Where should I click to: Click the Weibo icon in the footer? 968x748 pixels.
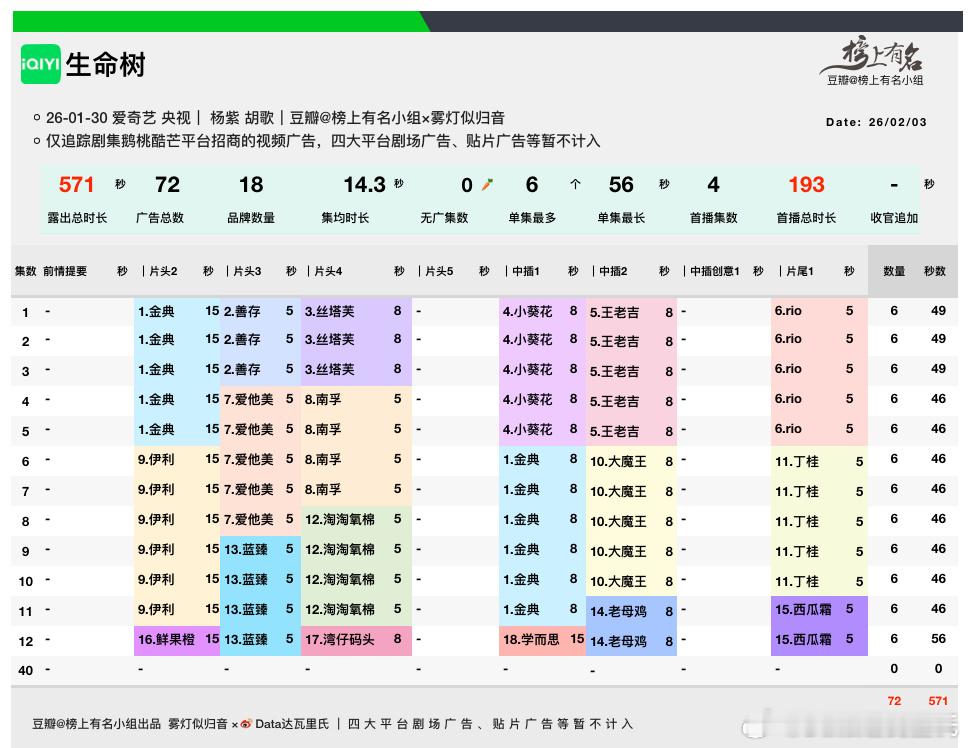[246, 724]
